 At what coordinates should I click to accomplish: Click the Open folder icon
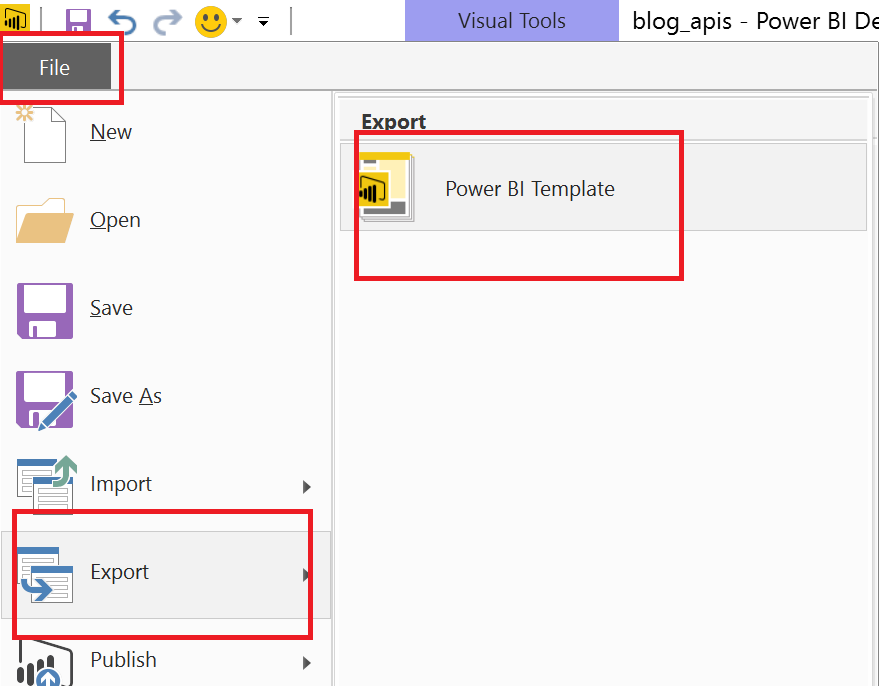44,221
